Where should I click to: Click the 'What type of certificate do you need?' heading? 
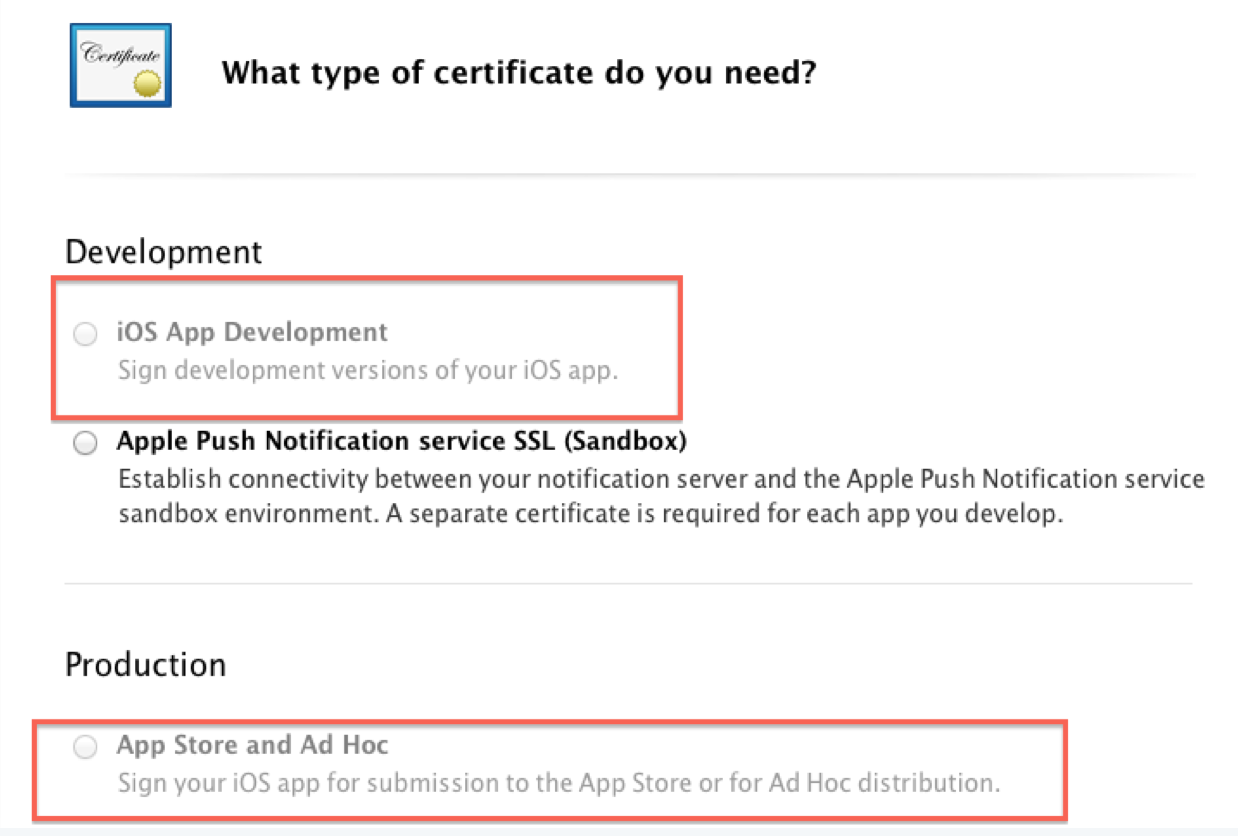pos(519,72)
